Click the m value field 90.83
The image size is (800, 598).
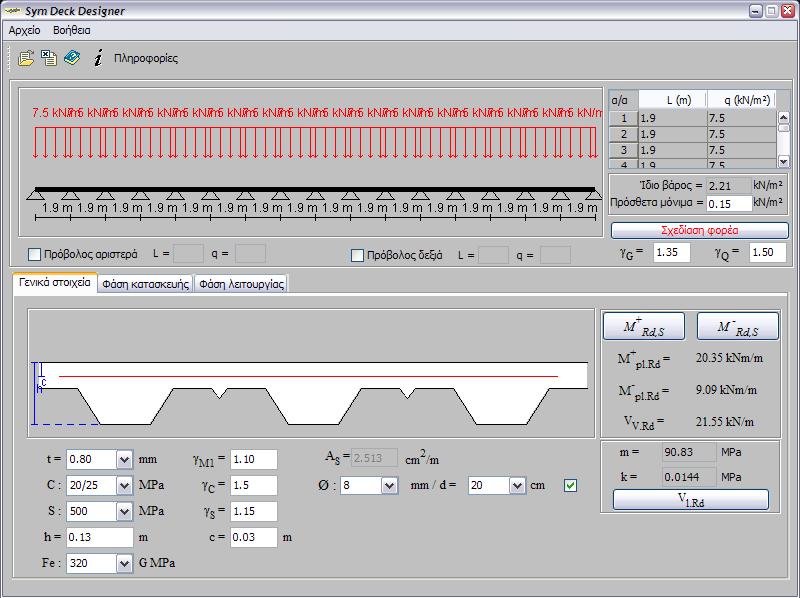tap(689, 452)
